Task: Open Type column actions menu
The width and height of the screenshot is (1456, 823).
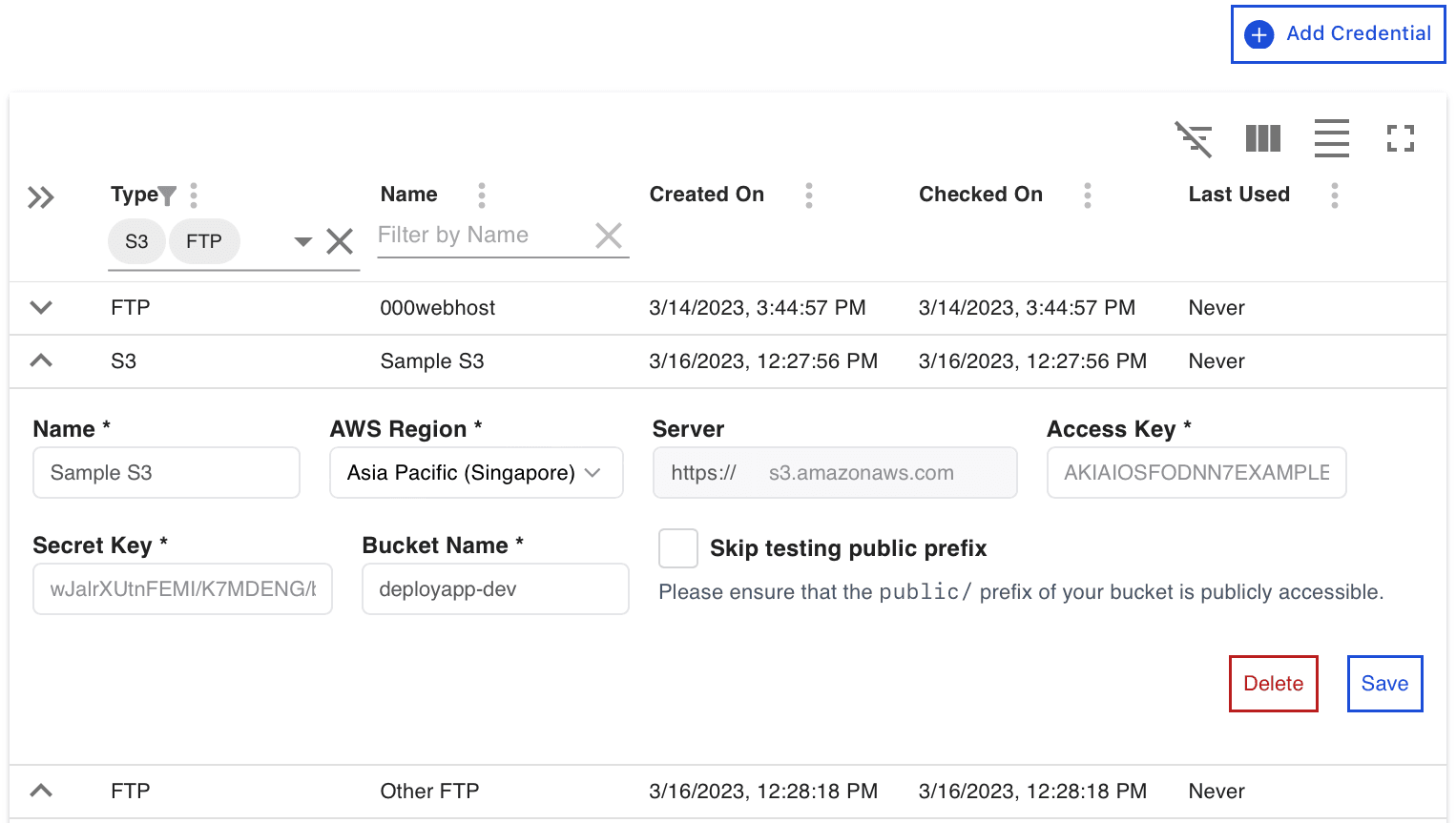Action: click(194, 195)
